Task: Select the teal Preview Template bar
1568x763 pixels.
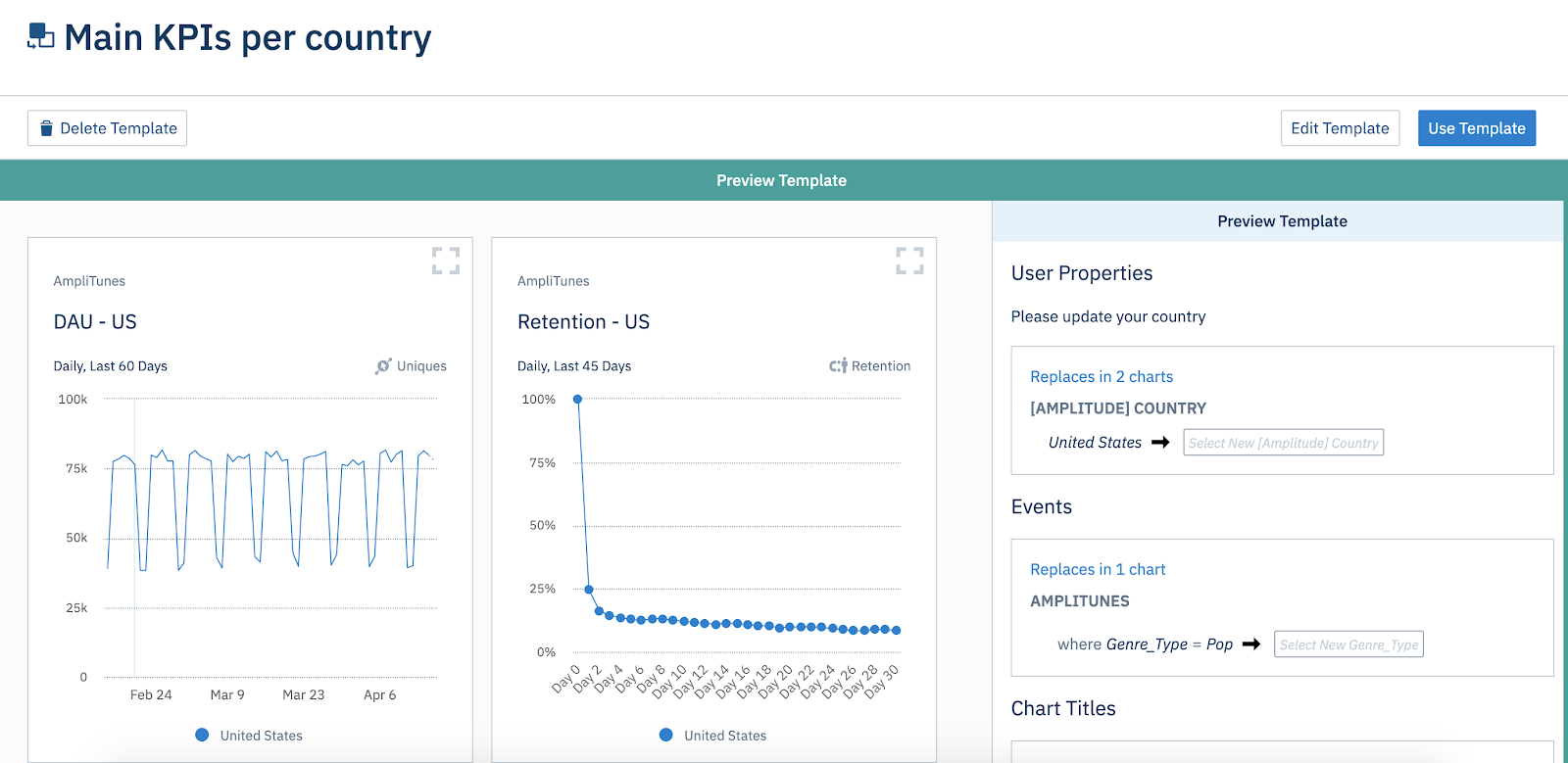Action: click(x=781, y=180)
